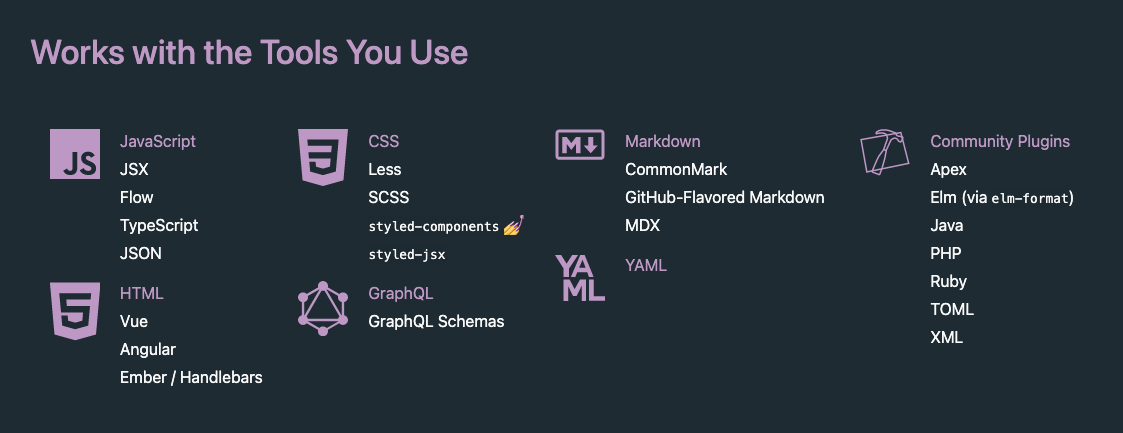
Task: Click the GraphQL logo icon
Action: (323, 308)
